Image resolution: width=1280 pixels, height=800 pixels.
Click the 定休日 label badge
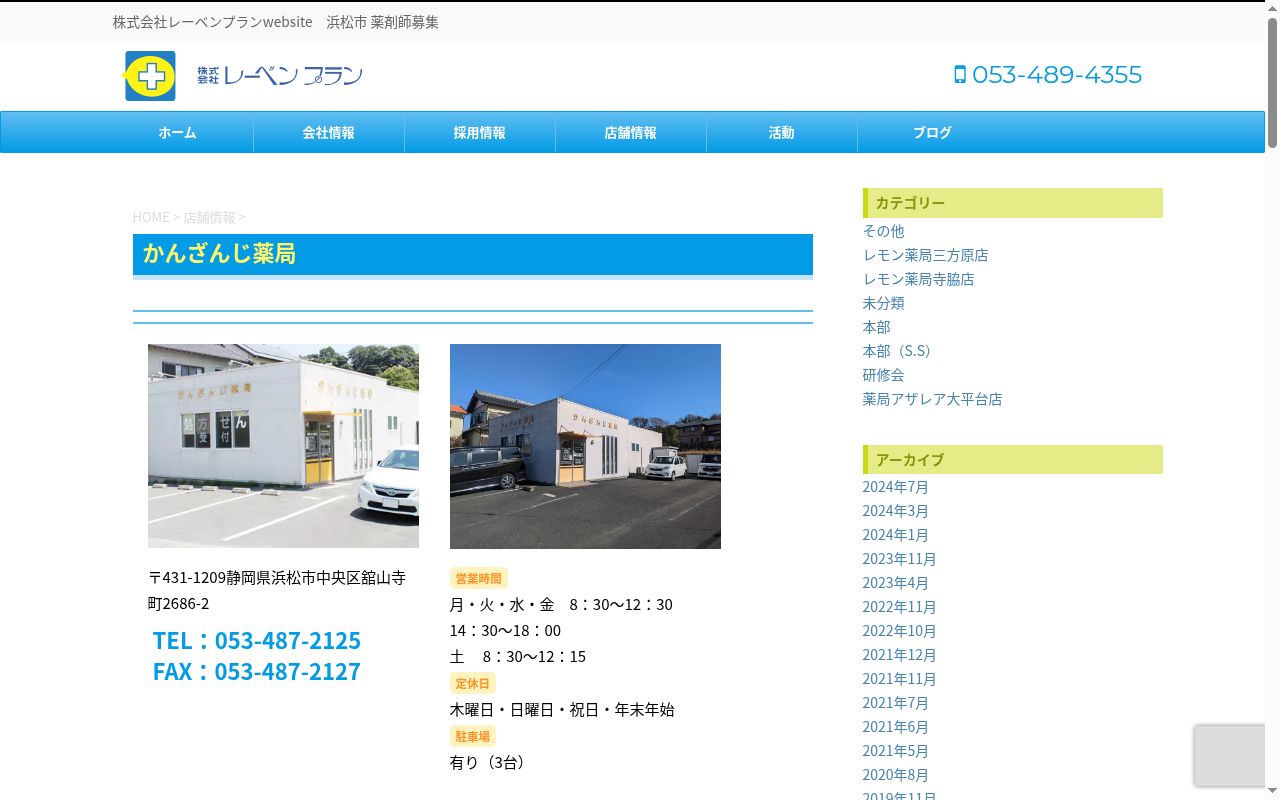point(473,683)
